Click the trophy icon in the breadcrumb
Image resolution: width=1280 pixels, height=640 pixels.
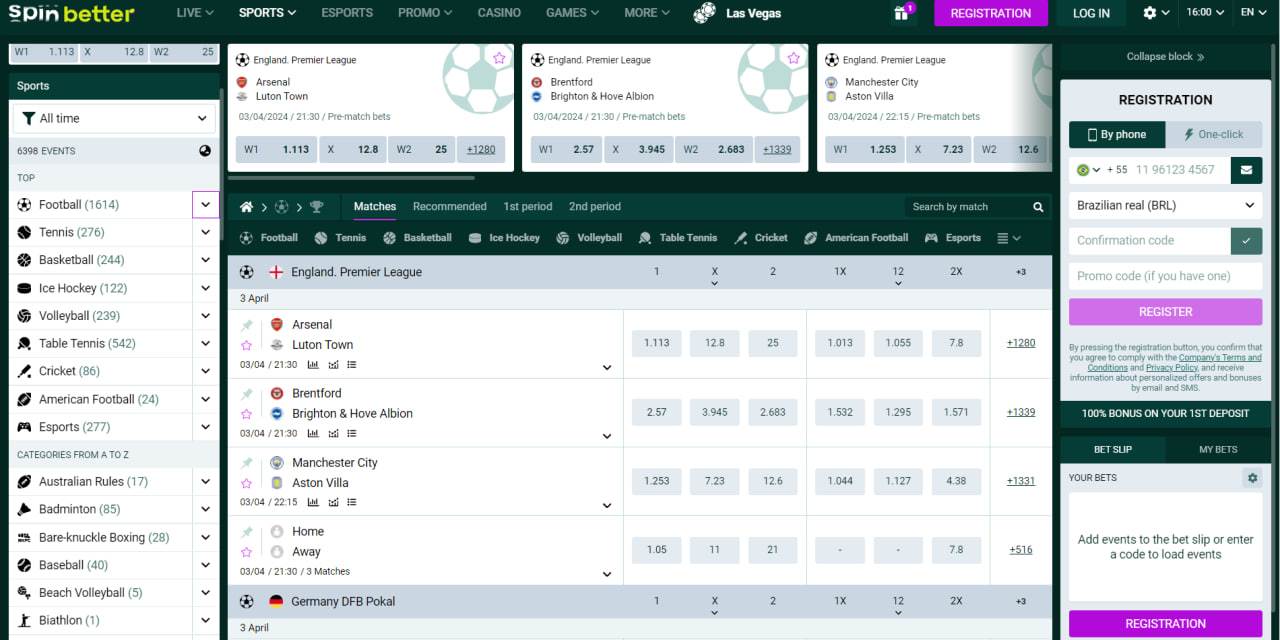pyautogui.click(x=317, y=207)
